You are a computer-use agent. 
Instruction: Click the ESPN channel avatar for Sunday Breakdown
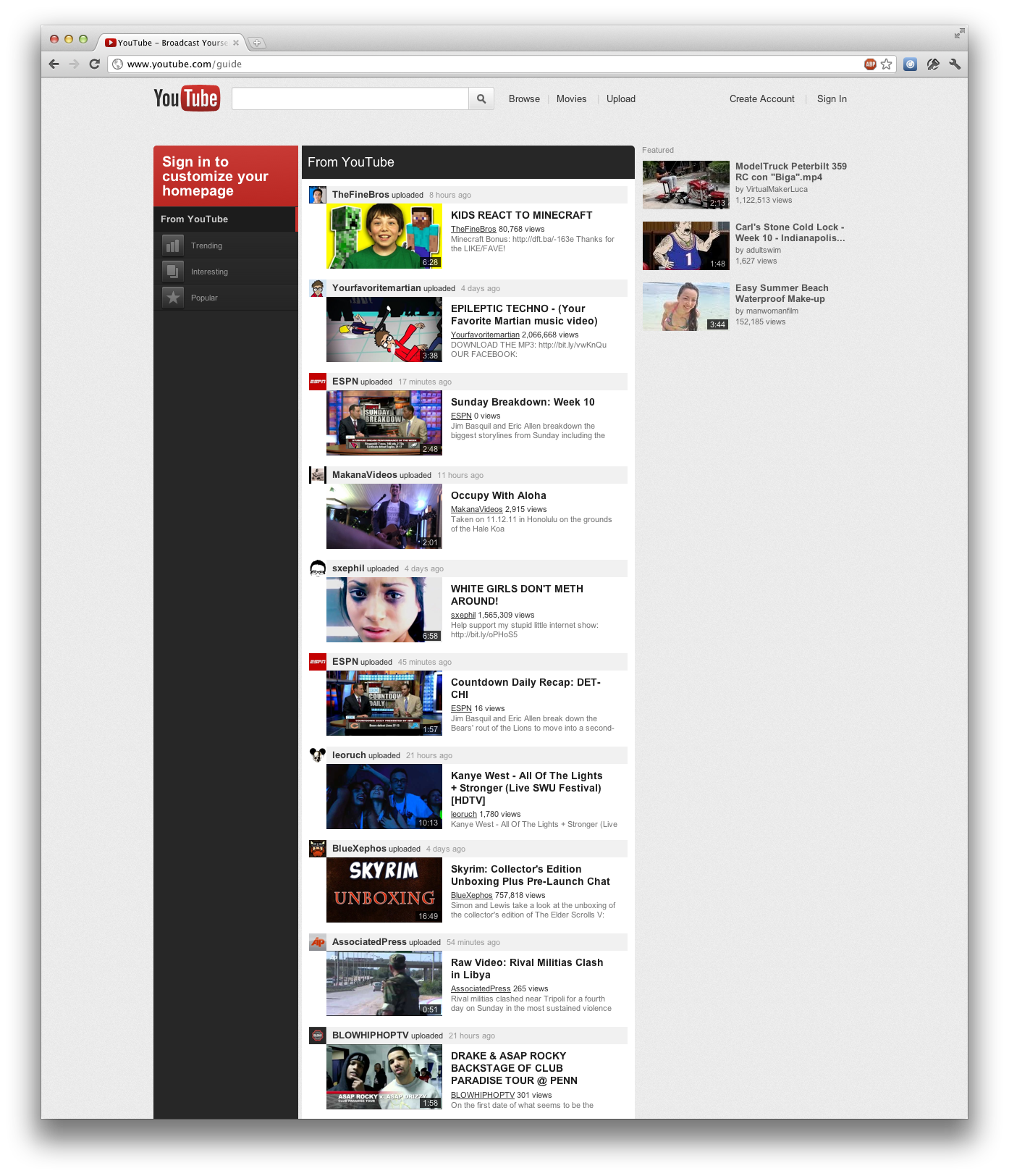(317, 382)
